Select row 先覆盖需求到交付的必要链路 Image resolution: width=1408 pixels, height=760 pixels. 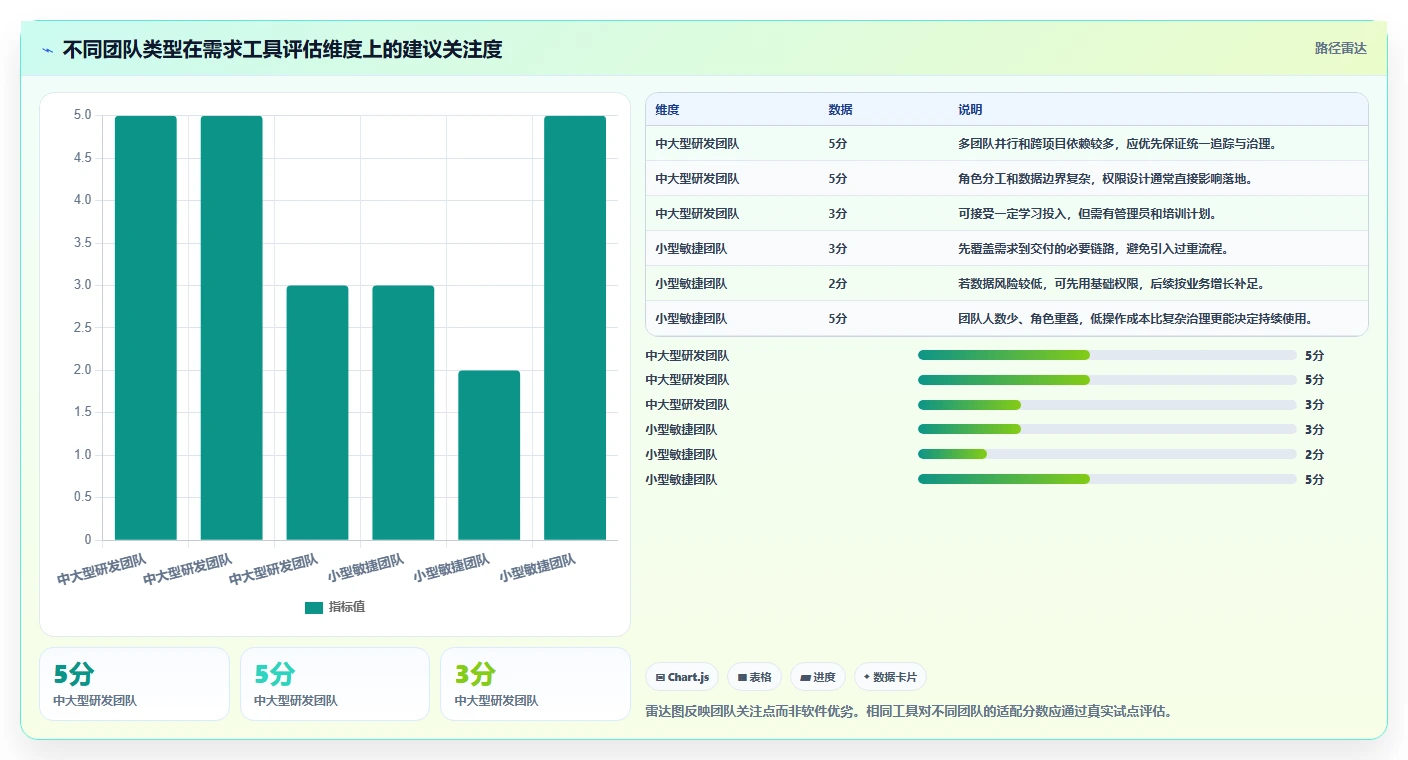click(1007, 248)
